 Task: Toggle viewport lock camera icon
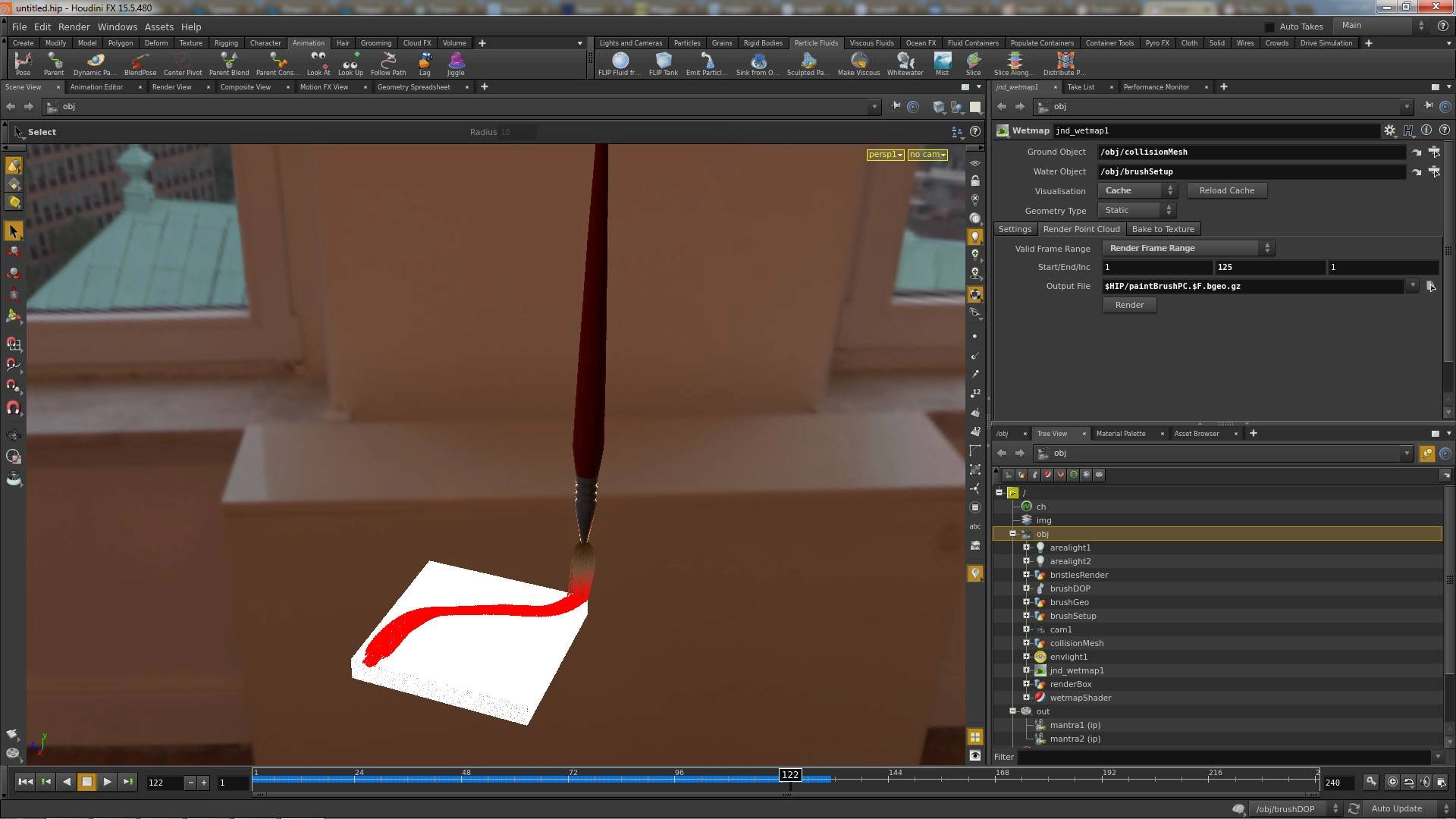[x=975, y=181]
